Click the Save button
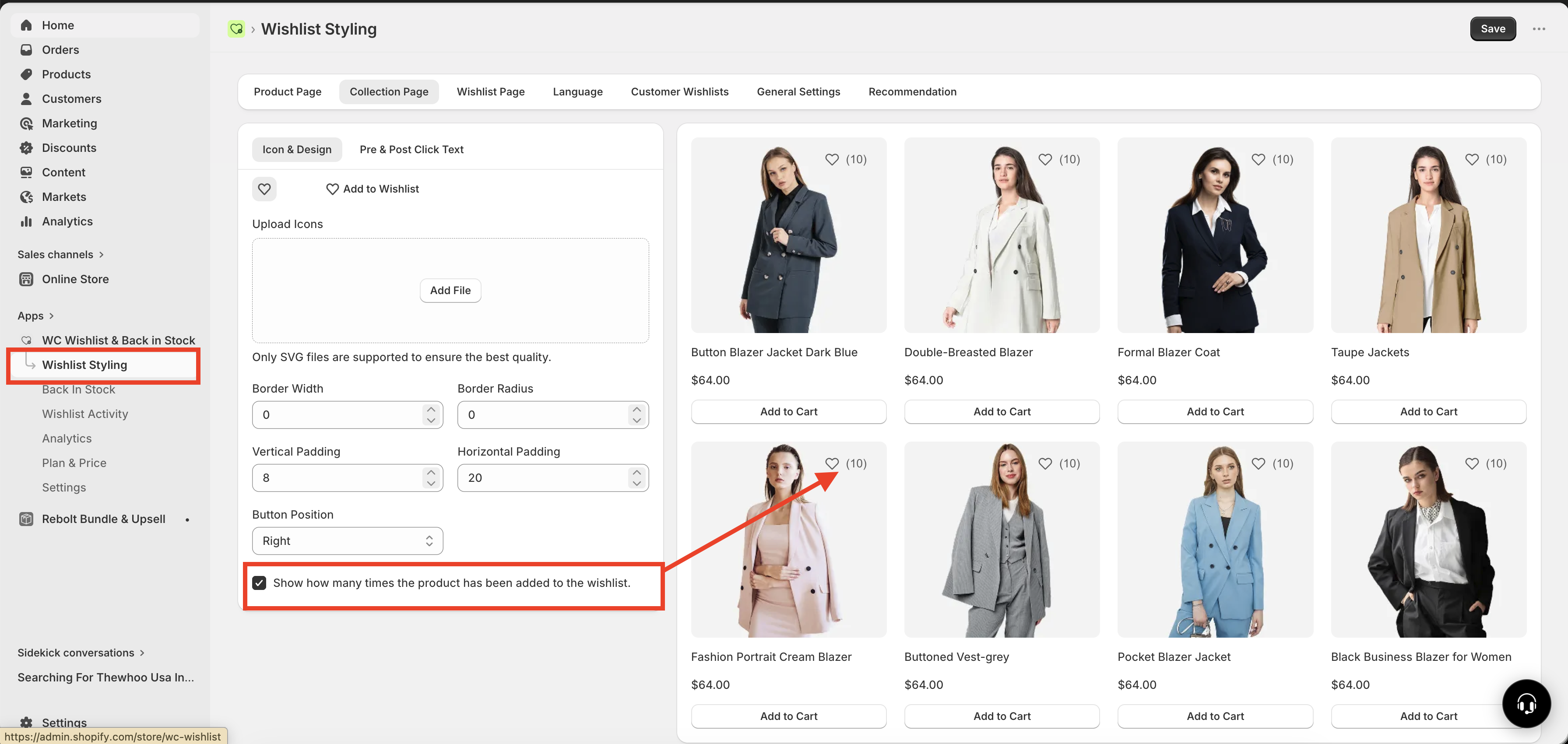Screen dimensions: 1568x744 (1493, 28)
